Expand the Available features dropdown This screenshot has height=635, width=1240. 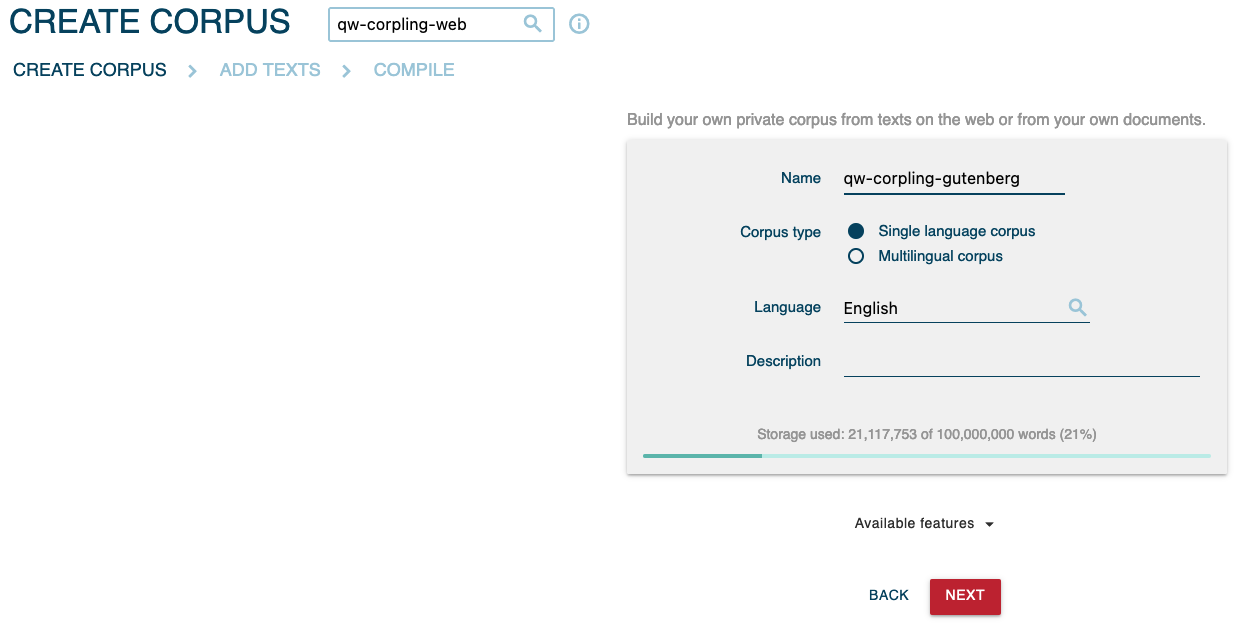924,523
